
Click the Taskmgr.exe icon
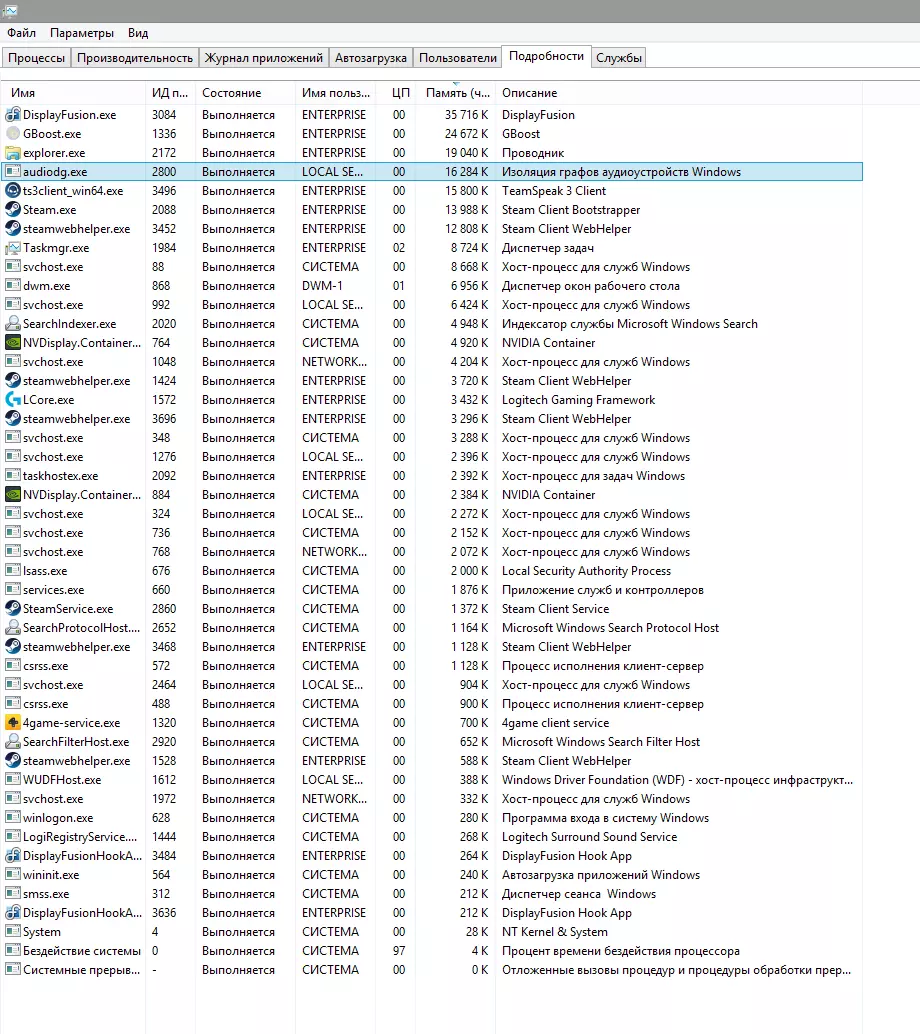pos(13,248)
